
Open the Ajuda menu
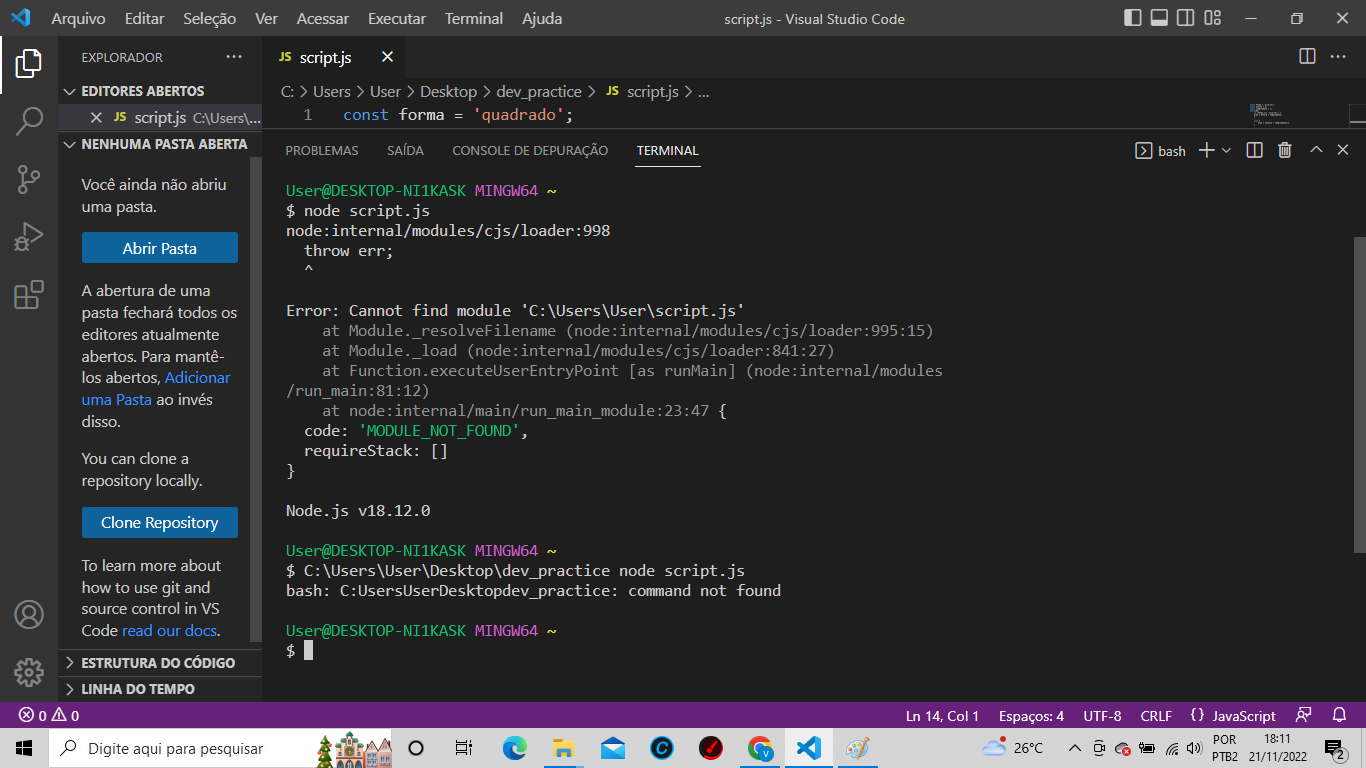[x=542, y=18]
